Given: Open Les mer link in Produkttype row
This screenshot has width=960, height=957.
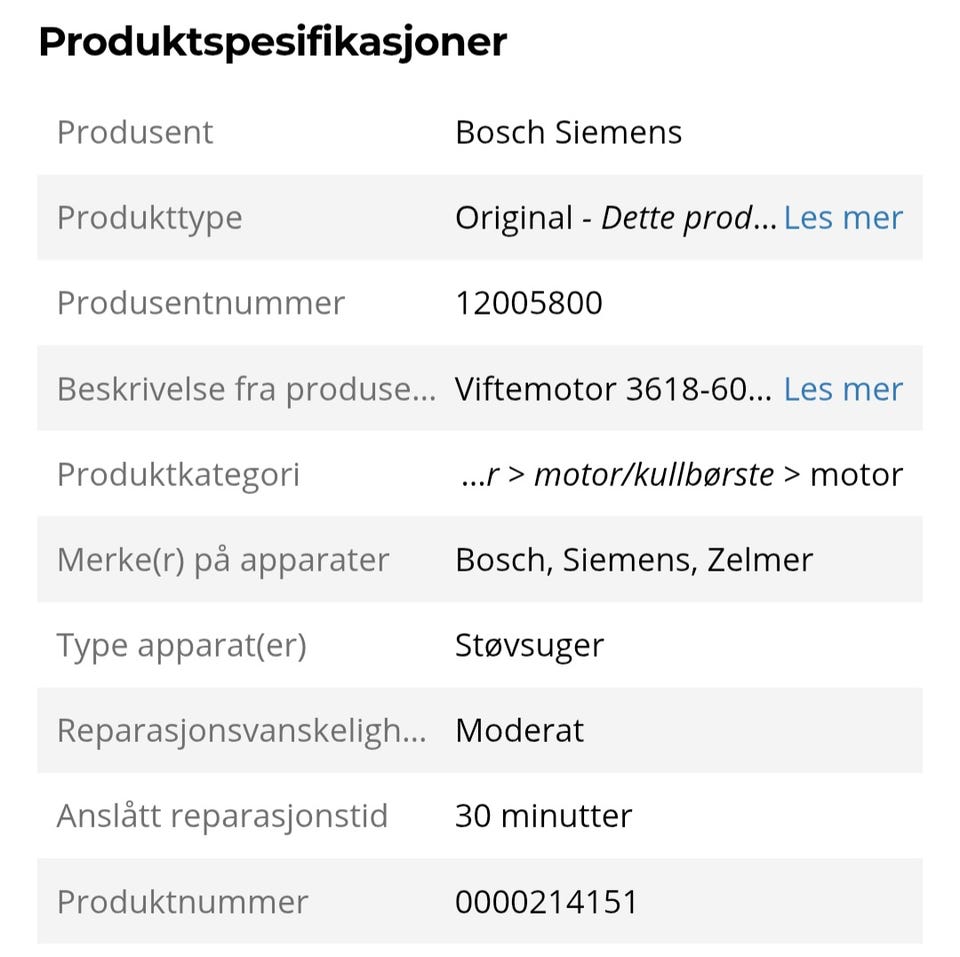Looking at the screenshot, I should [843, 217].
